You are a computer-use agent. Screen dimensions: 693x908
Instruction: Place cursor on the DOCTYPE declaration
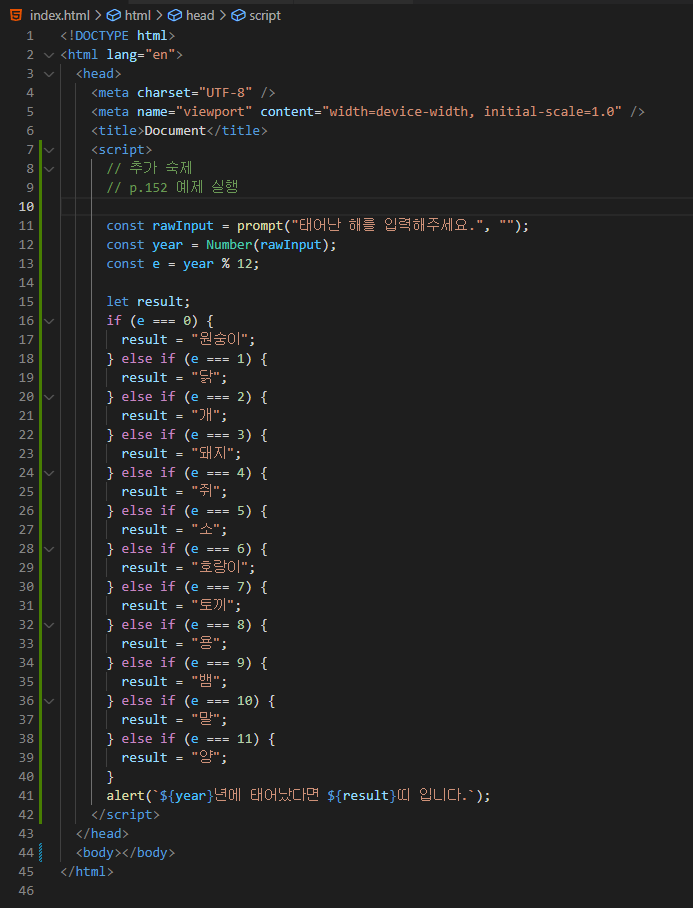118,36
